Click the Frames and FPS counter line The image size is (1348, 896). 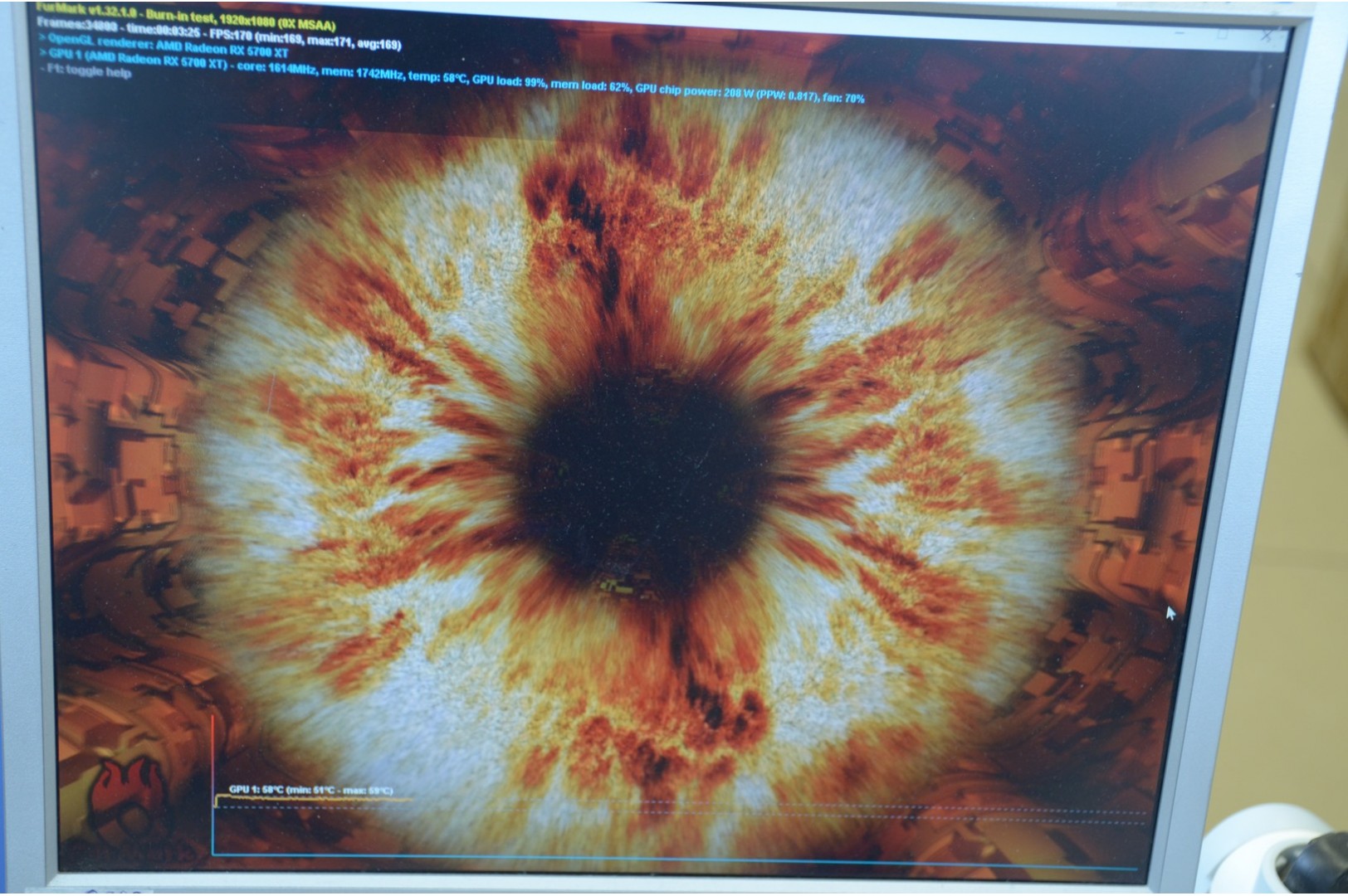(219, 34)
